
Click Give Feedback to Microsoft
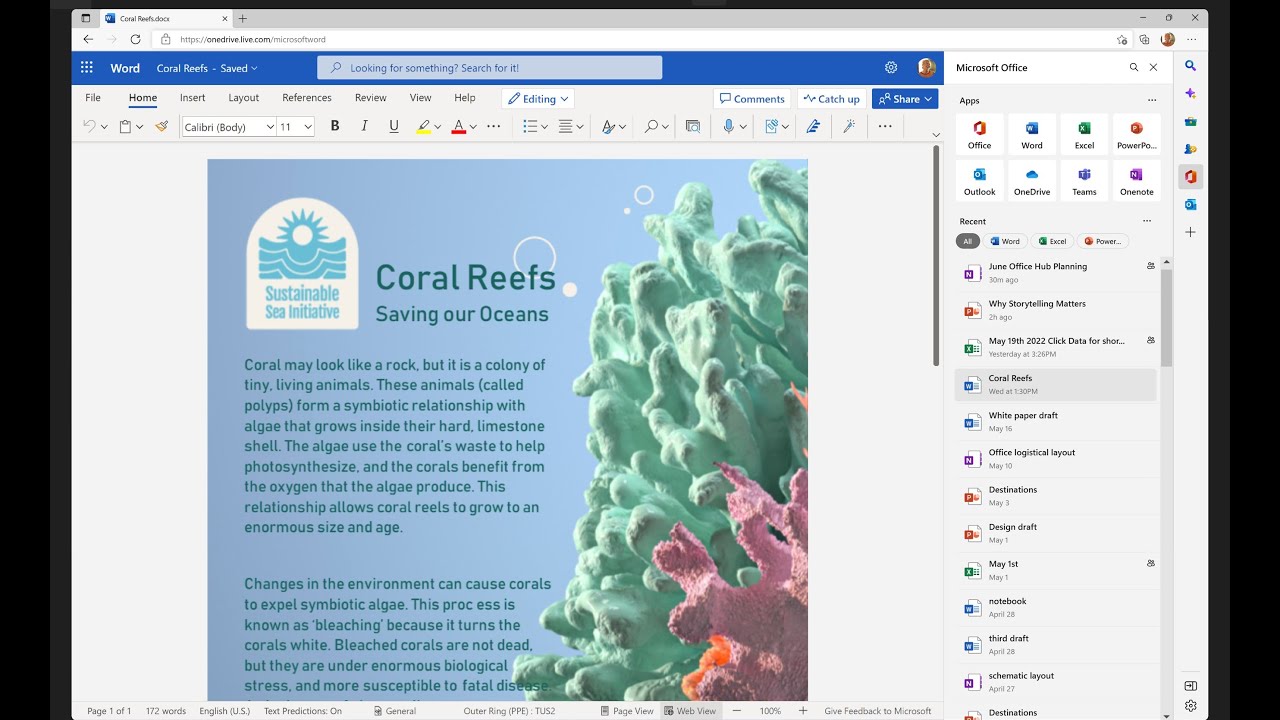(878, 711)
